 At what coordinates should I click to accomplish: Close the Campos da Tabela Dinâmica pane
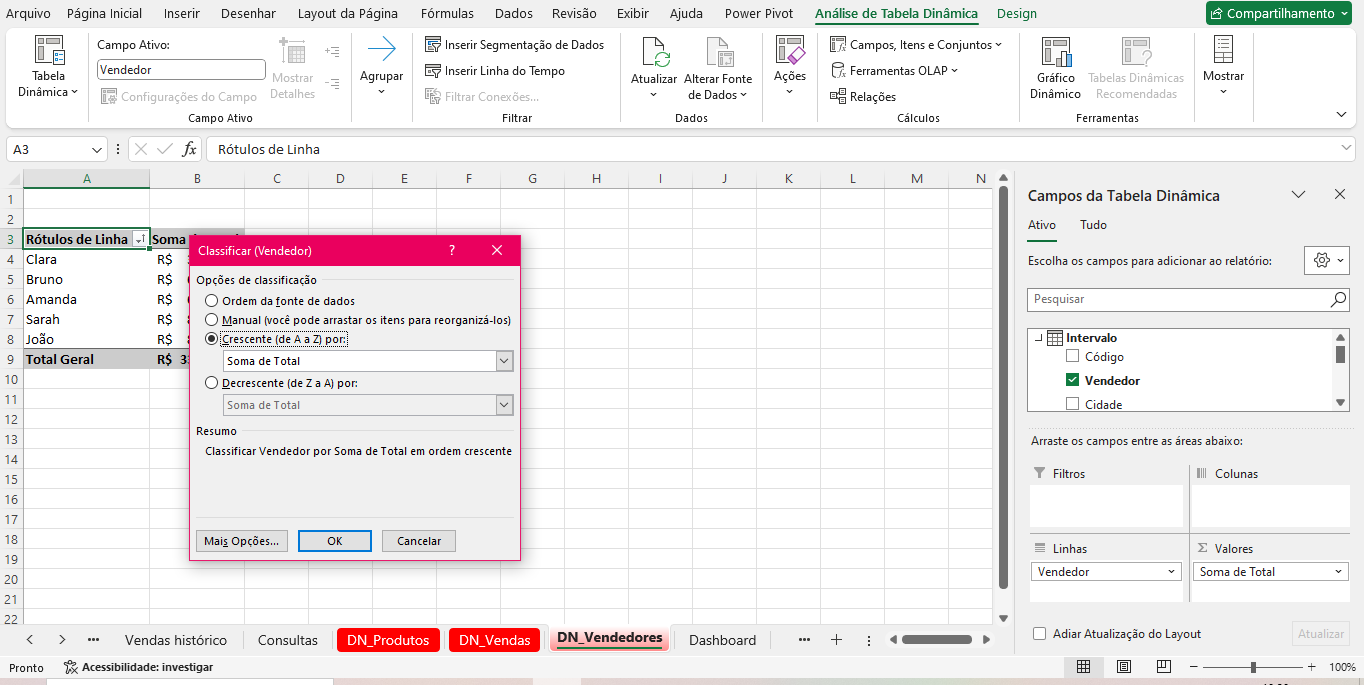(x=1340, y=195)
